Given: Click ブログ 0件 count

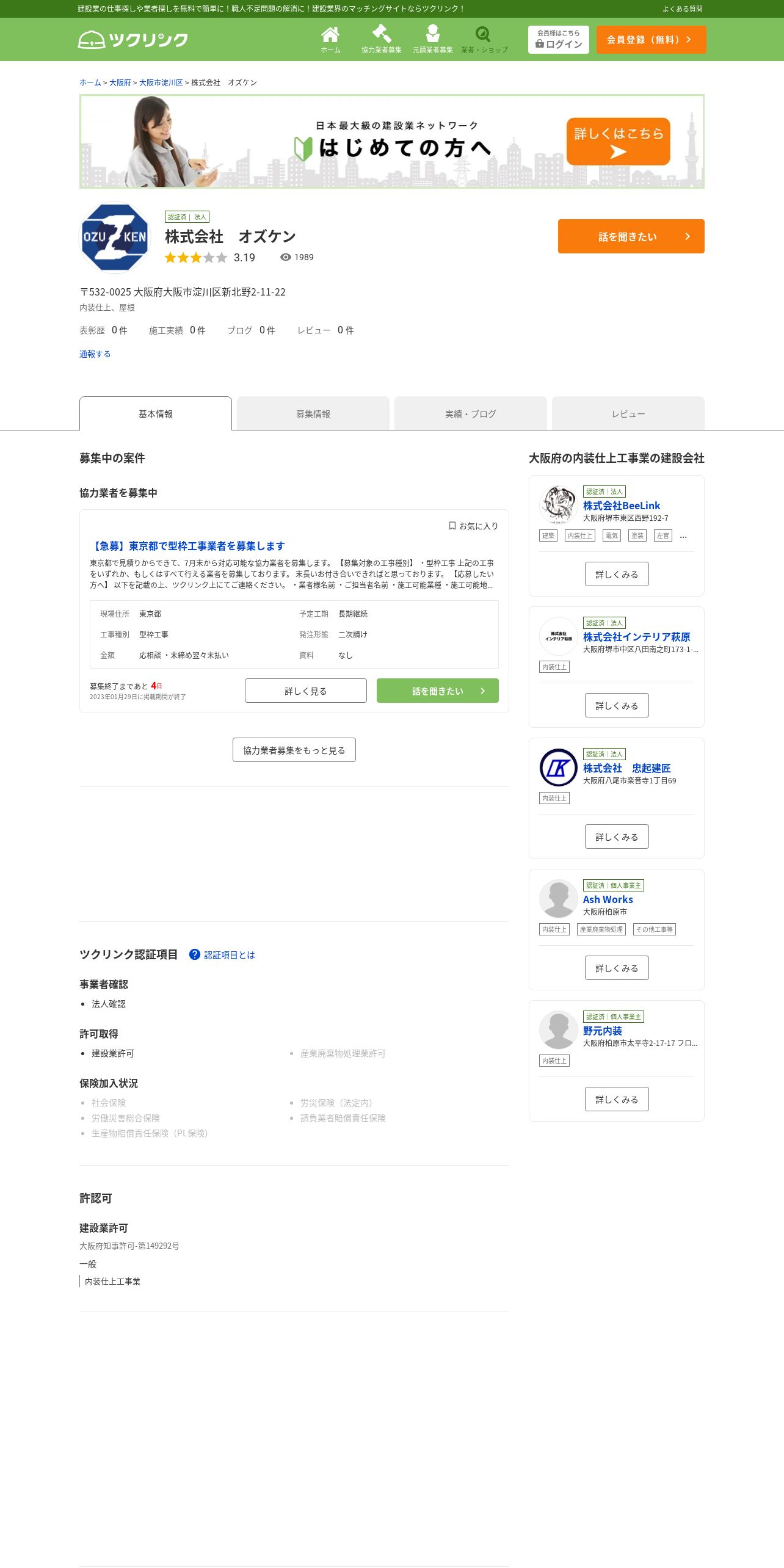Looking at the screenshot, I should (251, 330).
